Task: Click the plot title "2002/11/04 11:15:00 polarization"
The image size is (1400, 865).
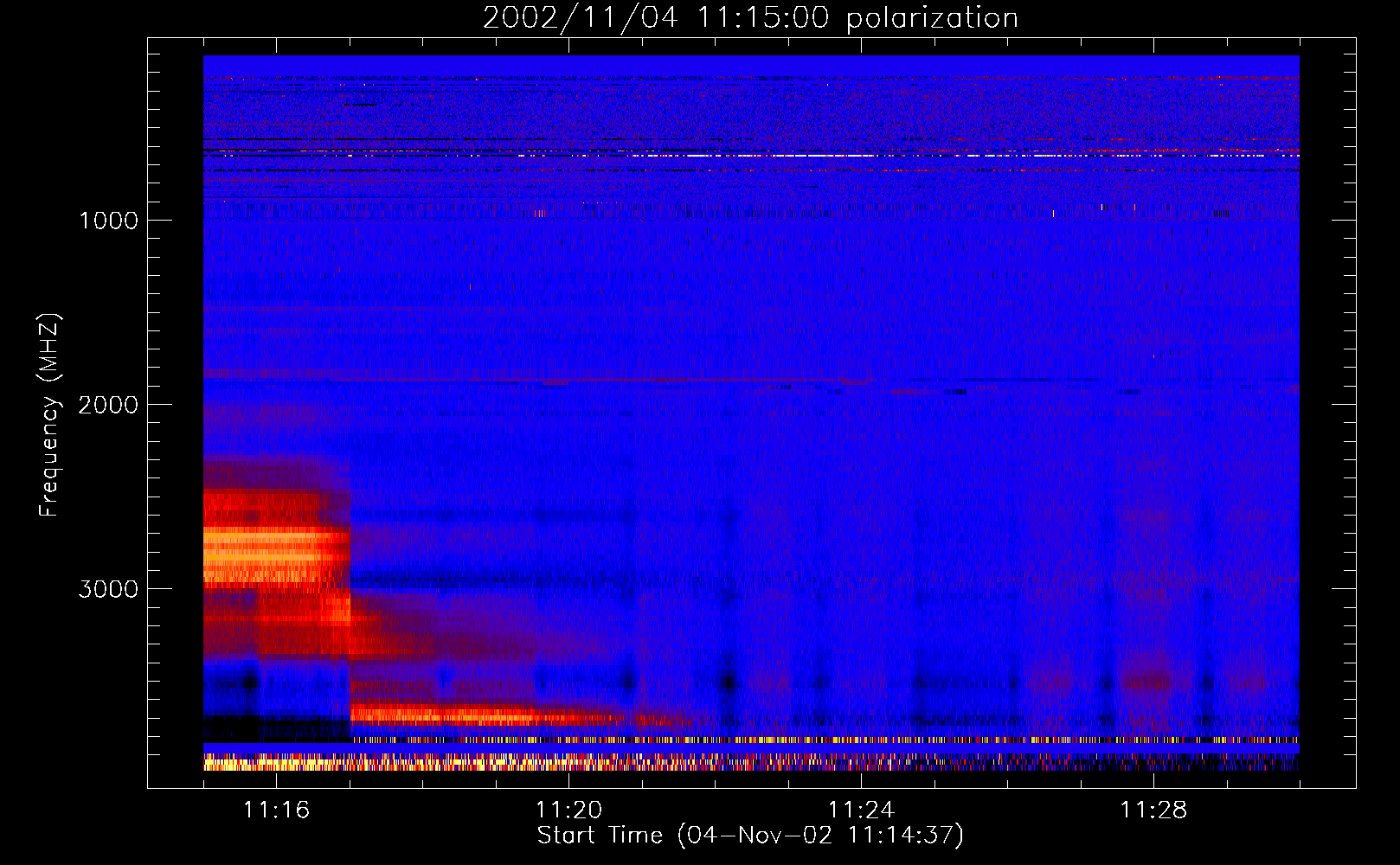Action: click(750, 18)
